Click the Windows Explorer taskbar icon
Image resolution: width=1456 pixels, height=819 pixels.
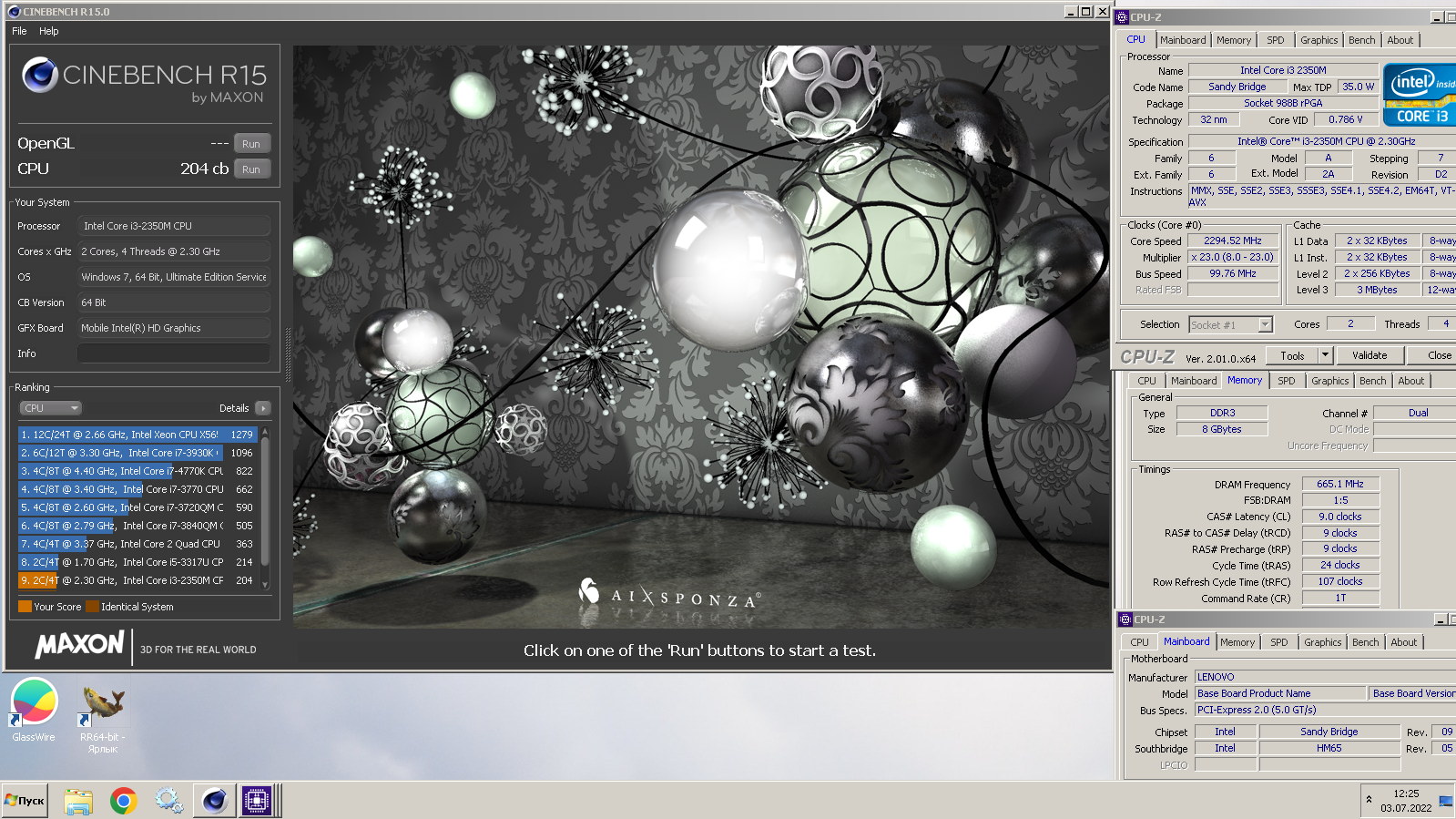[x=78, y=801]
